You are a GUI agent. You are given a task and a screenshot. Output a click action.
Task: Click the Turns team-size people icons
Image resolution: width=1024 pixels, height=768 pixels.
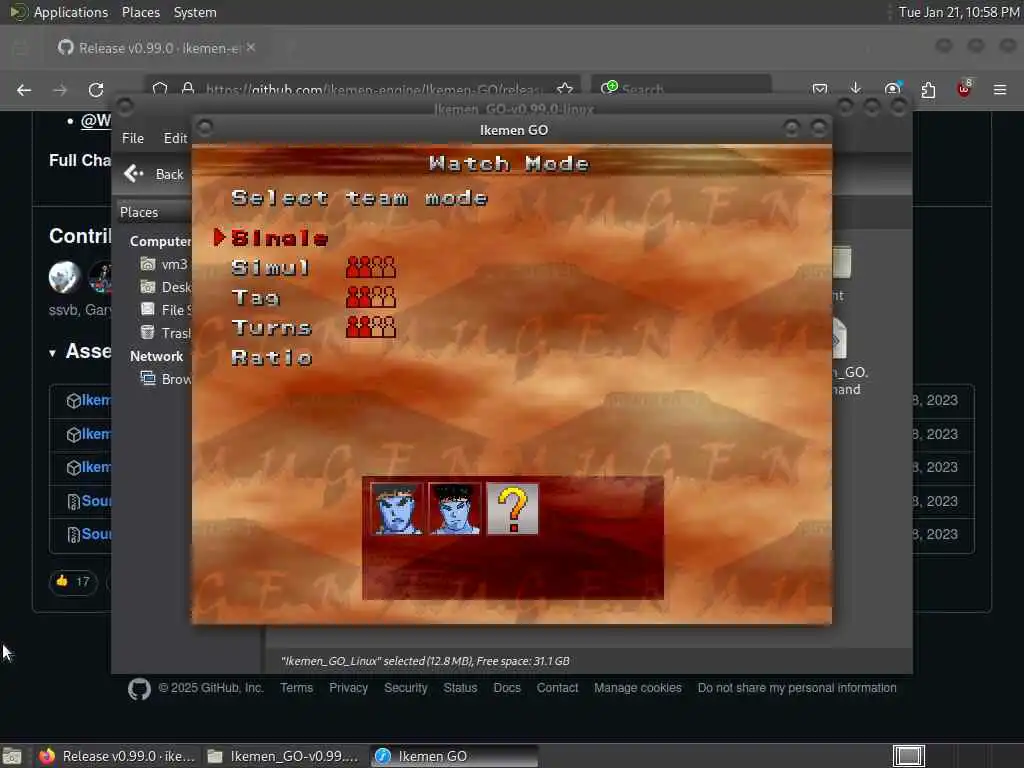370,327
